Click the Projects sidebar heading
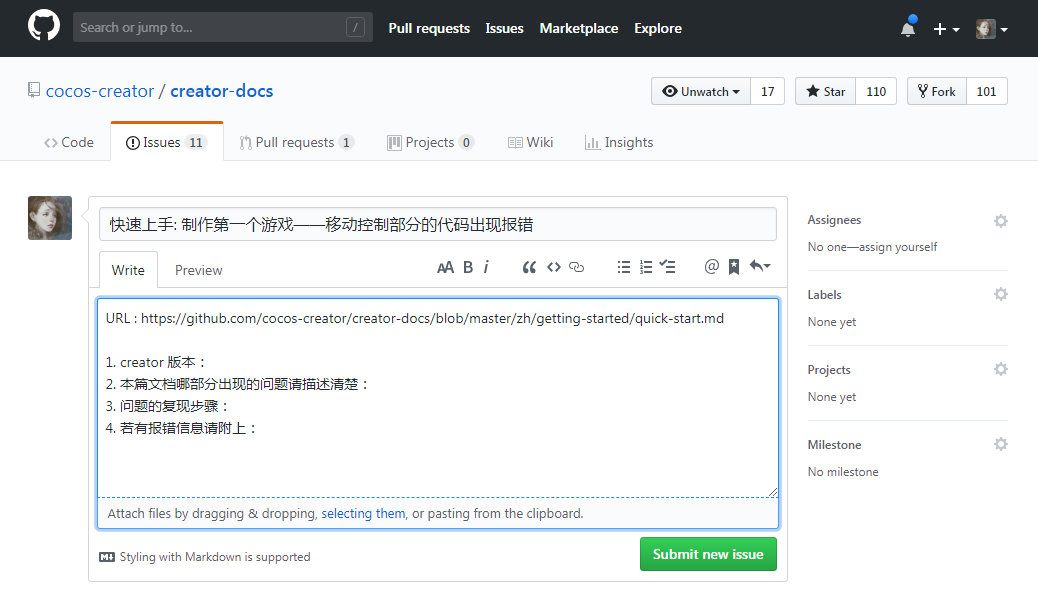This screenshot has width=1038, height=591. point(829,370)
